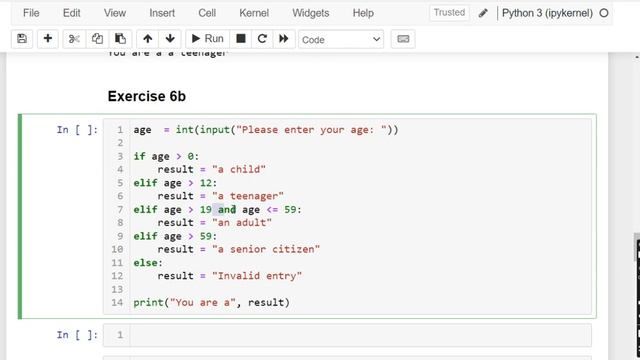Open the Kernel menu

point(254,13)
